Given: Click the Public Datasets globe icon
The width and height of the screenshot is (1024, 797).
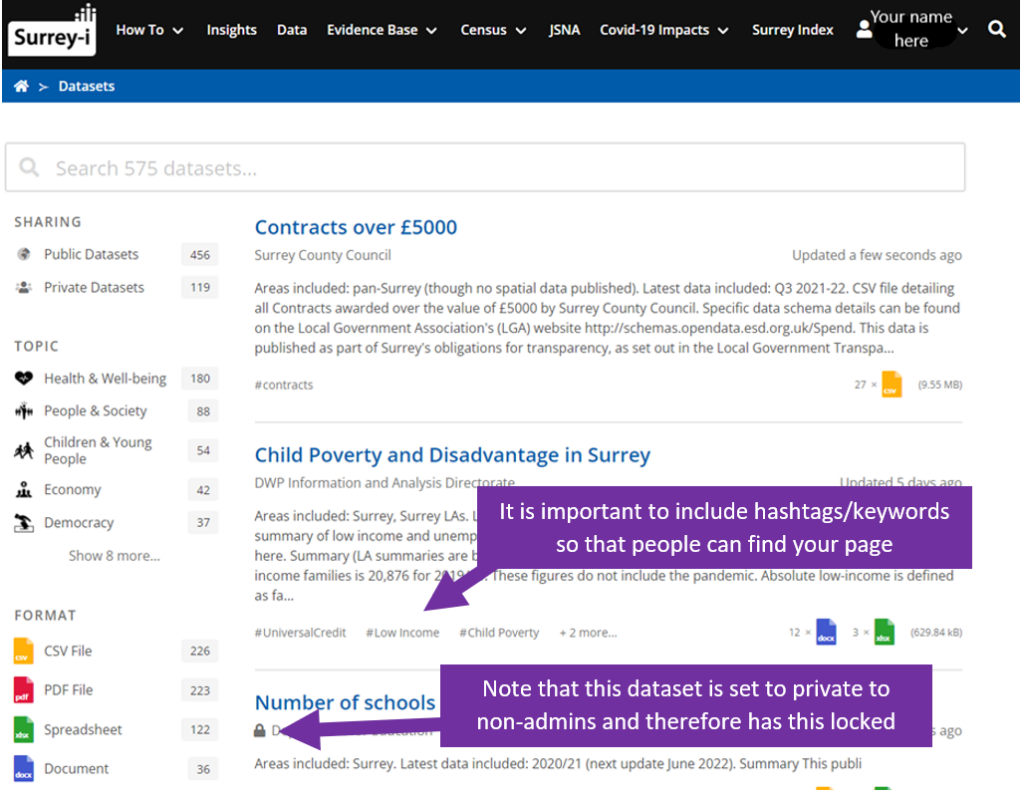Looking at the screenshot, I should [x=24, y=254].
